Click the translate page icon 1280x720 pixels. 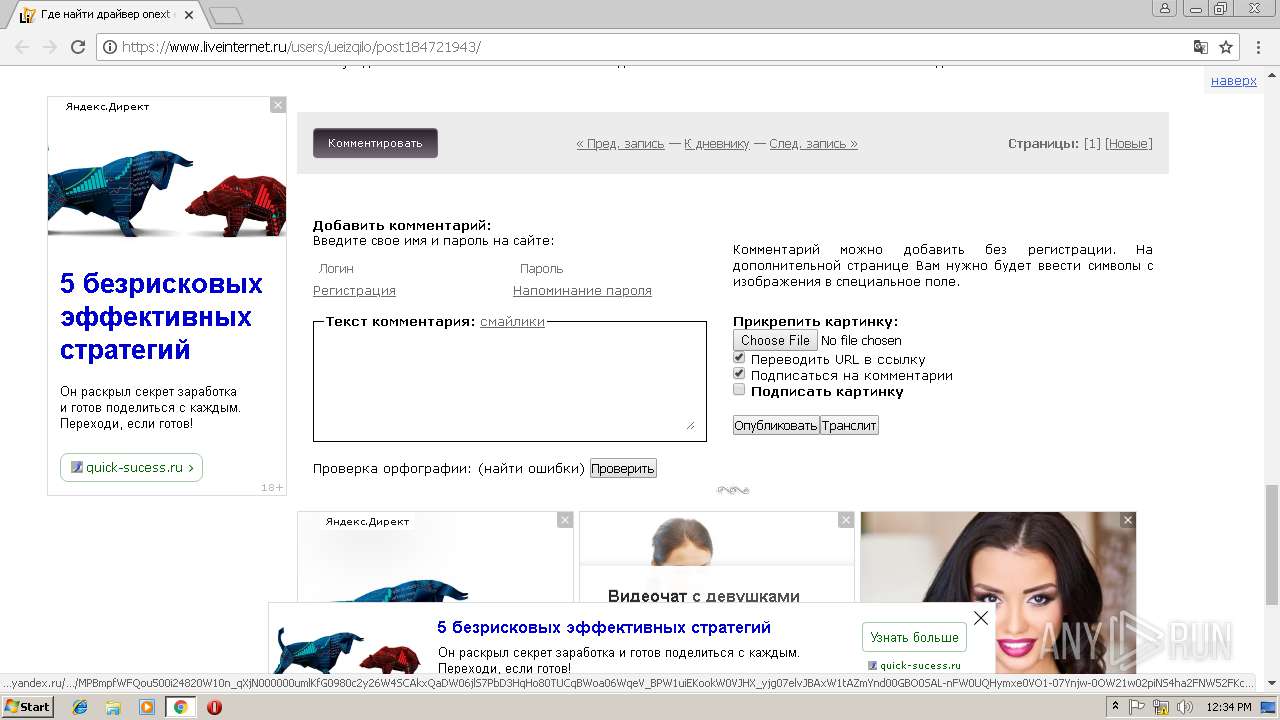coord(1201,47)
